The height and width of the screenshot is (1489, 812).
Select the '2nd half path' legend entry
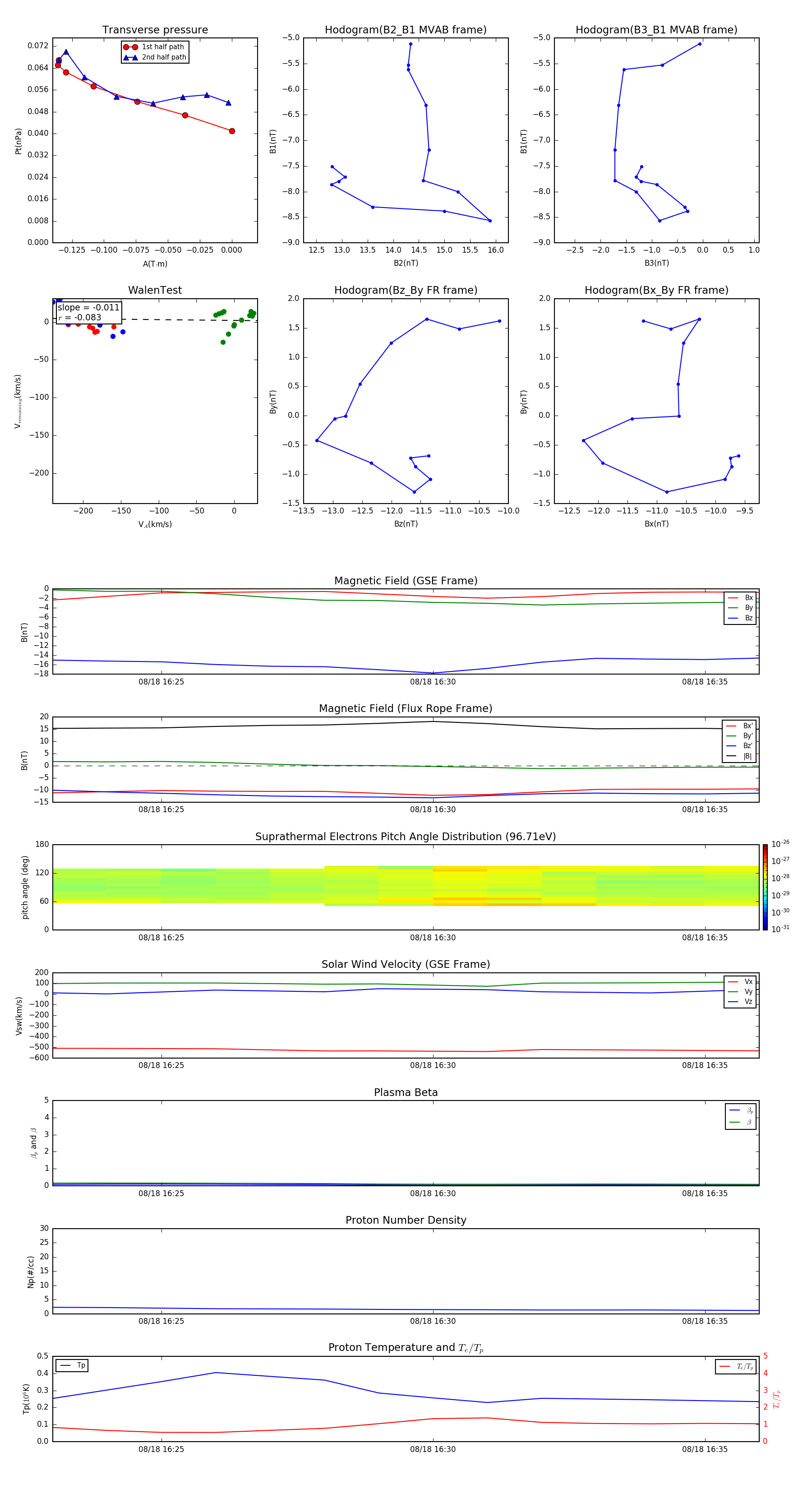155,57
